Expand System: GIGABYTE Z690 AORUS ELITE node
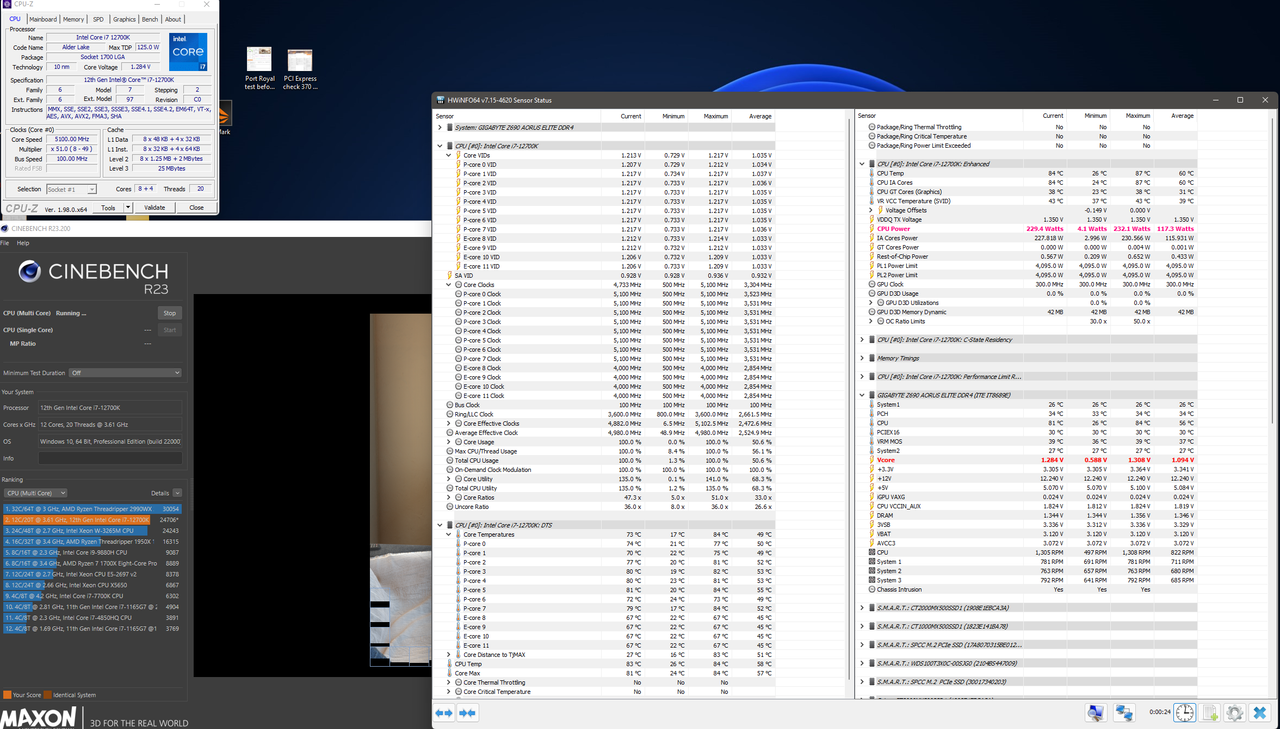 [x=440, y=127]
